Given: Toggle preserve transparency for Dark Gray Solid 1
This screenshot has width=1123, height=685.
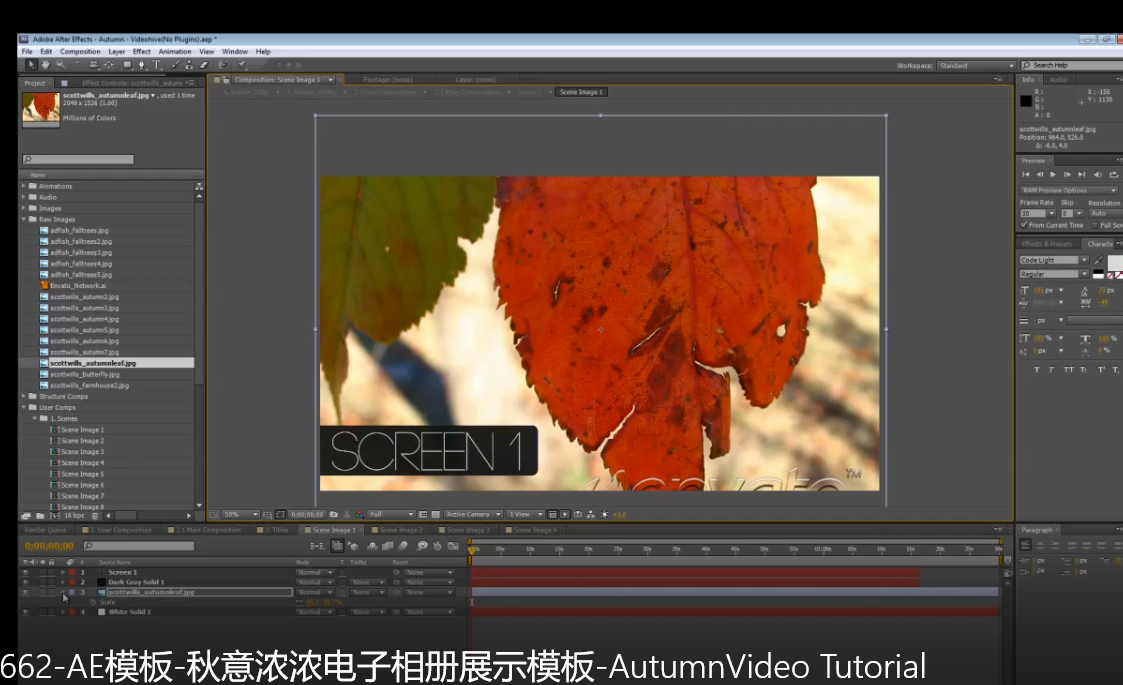Looking at the screenshot, I should (x=342, y=582).
